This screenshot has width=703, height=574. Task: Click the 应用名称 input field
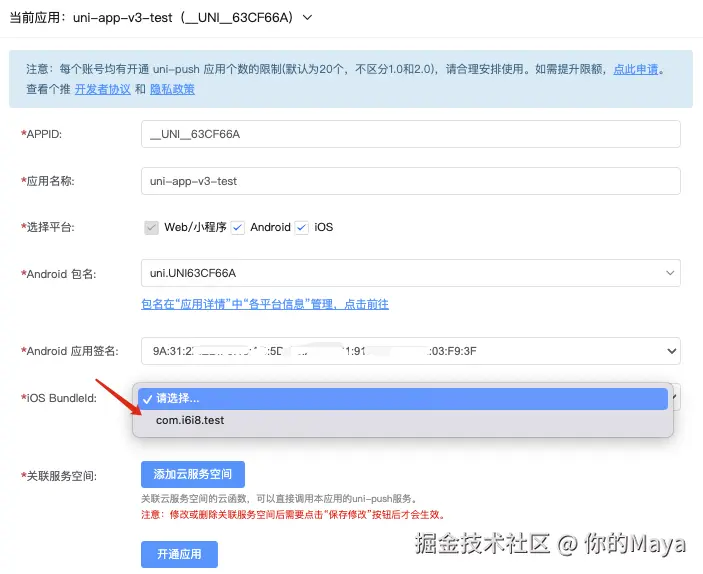(411, 181)
